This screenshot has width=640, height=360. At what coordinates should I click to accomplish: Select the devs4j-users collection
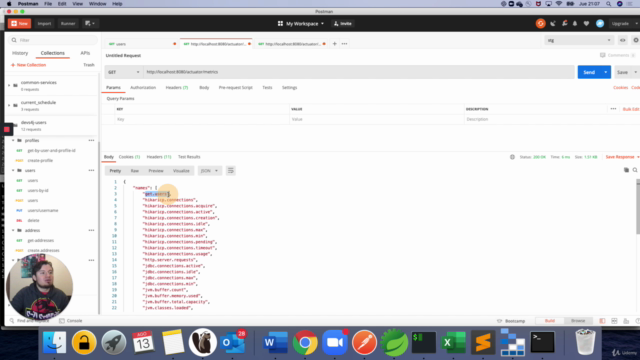pos(52,125)
